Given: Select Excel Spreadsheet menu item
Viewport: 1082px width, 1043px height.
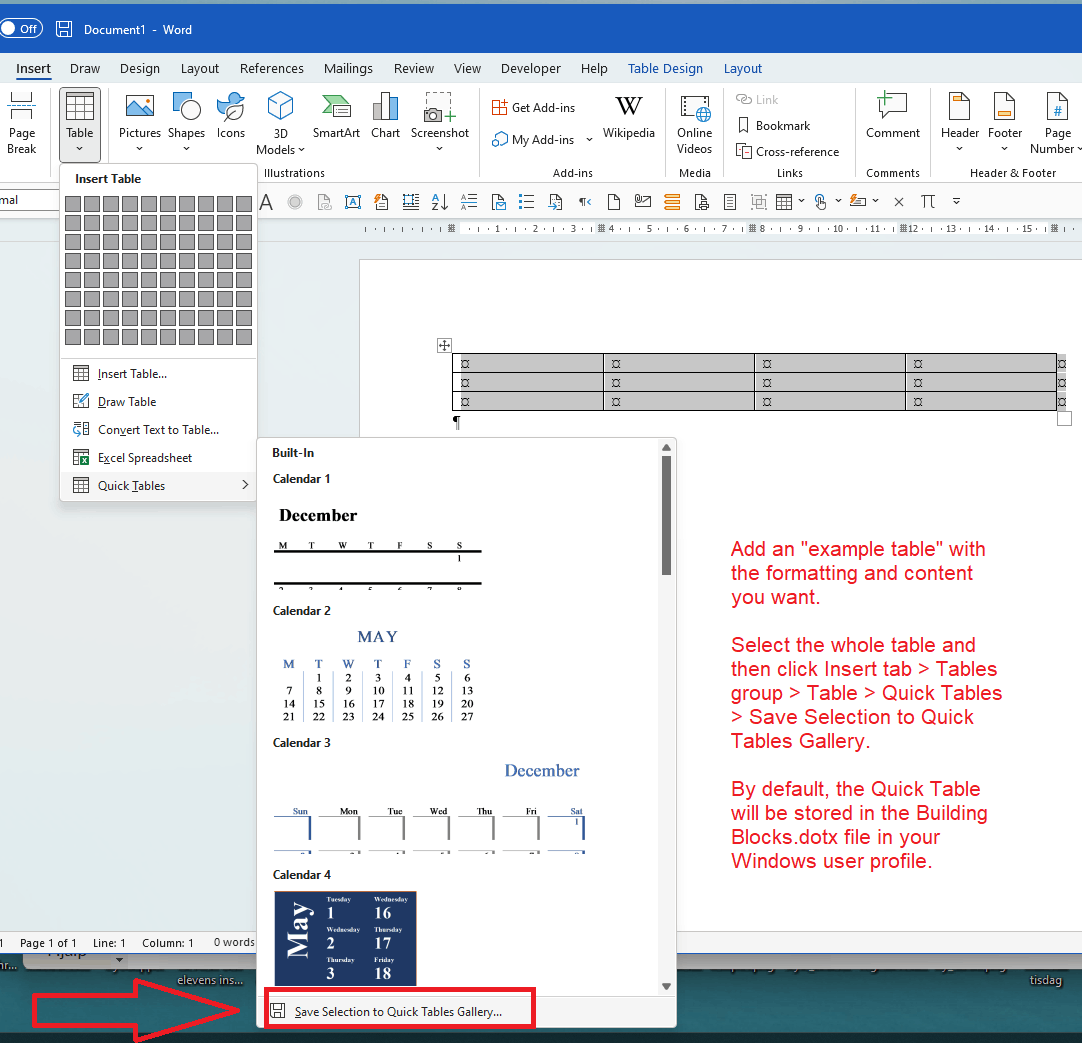Looking at the screenshot, I should pyautogui.click(x=158, y=458).
